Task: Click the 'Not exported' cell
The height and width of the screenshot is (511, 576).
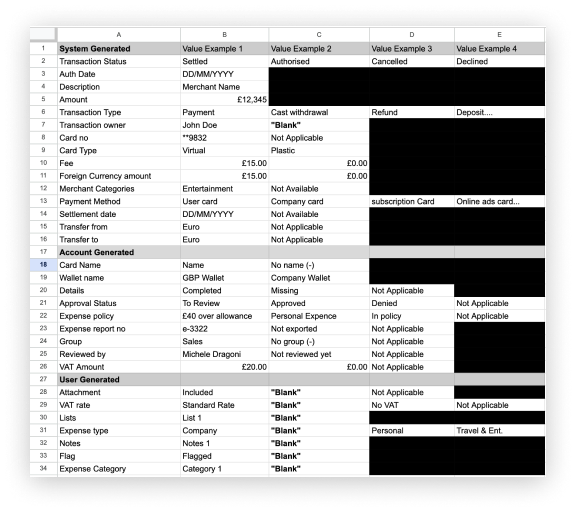Action: click(319, 329)
